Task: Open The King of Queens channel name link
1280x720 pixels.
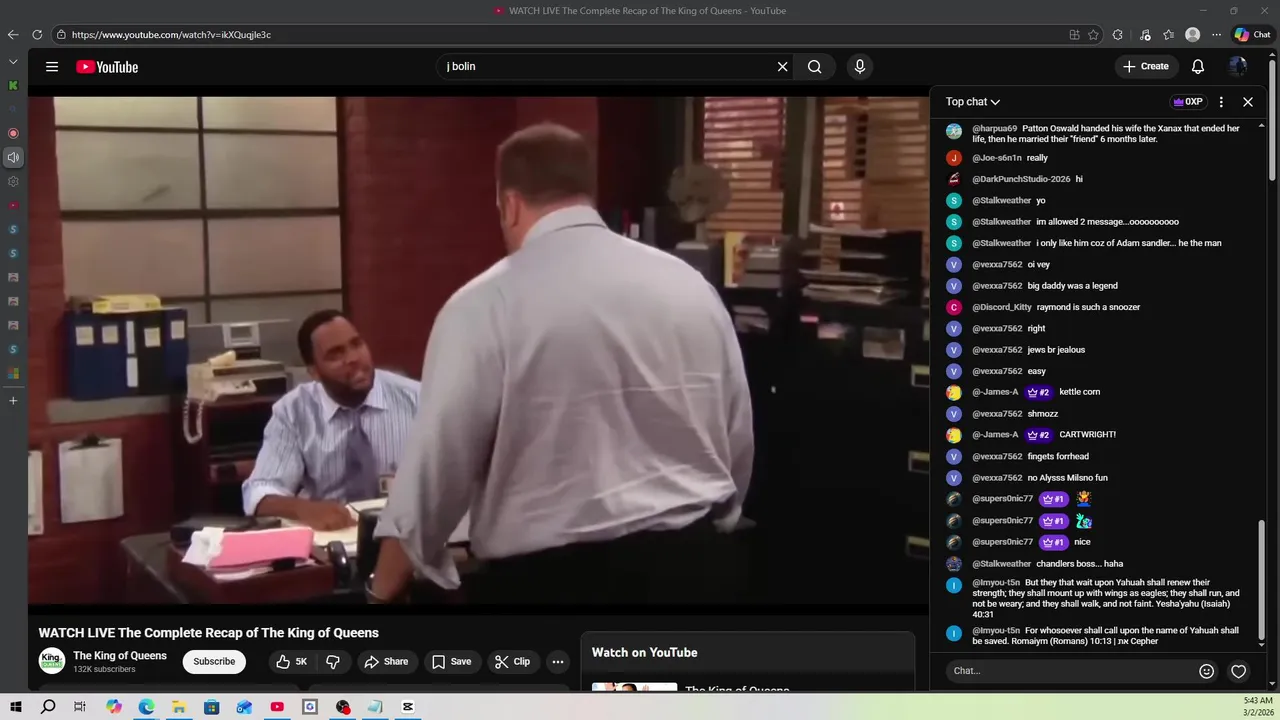Action: pyautogui.click(x=120, y=656)
